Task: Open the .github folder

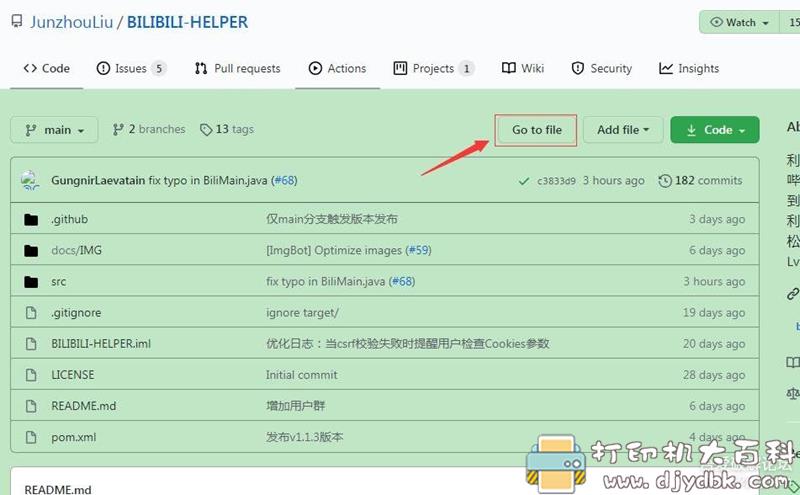Action: (69, 219)
